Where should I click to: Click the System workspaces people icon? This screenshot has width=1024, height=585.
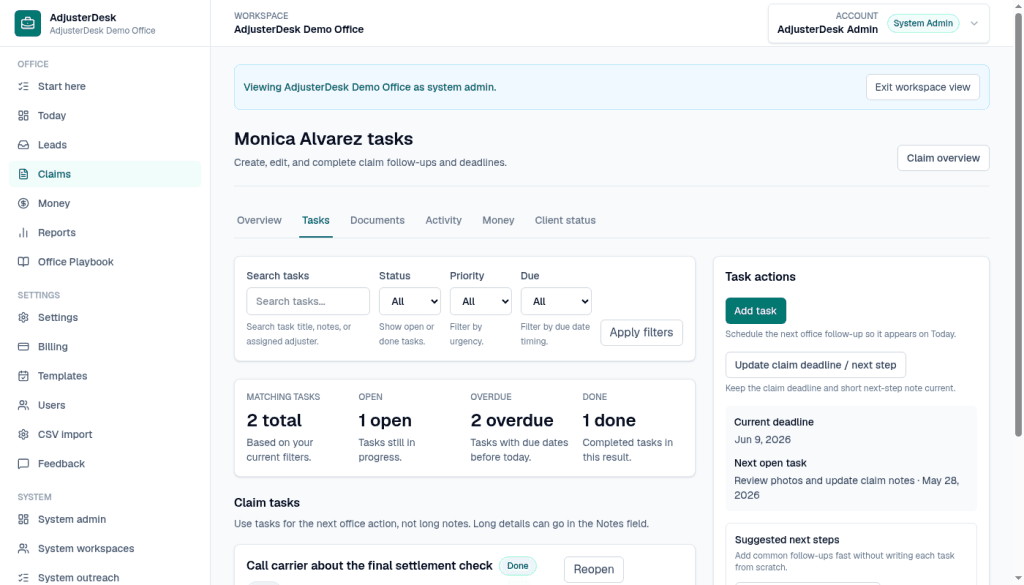24,548
